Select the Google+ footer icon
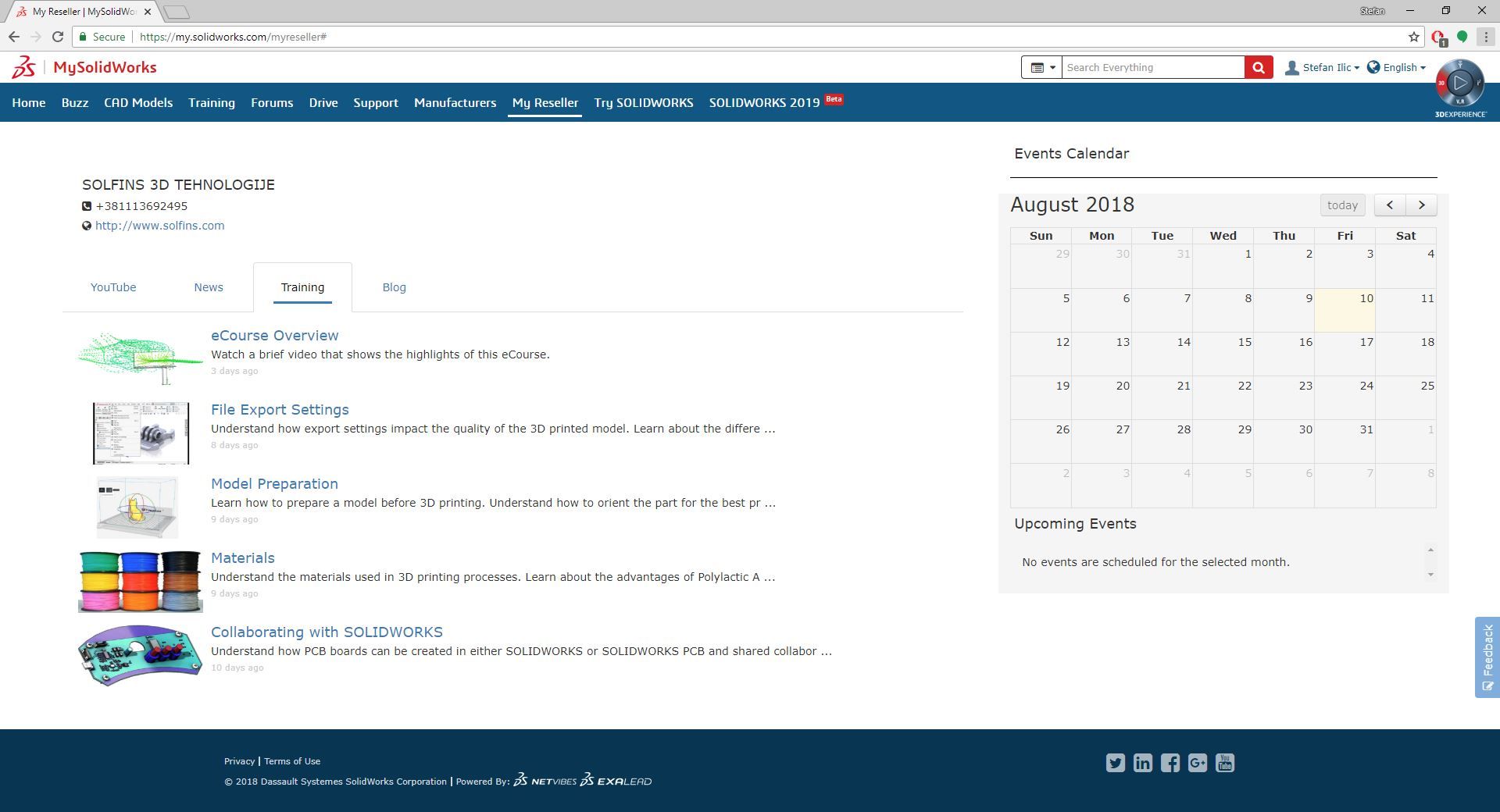 [1198, 763]
